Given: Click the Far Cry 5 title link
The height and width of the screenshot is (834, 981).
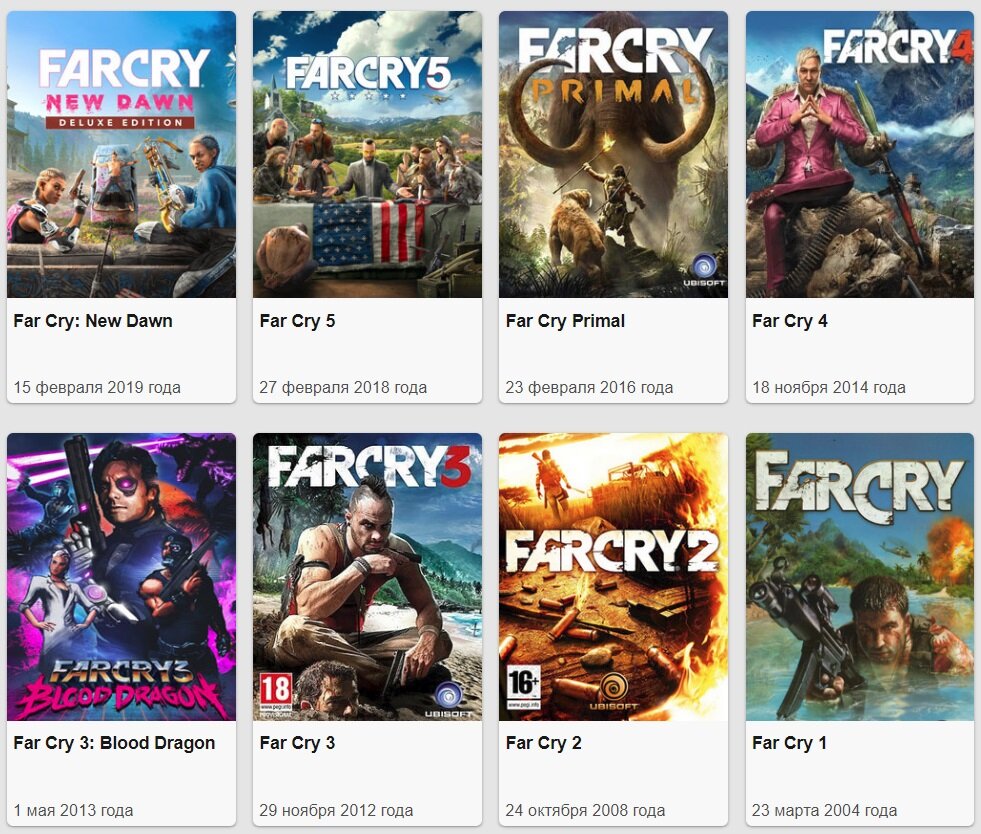Looking at the screenshot, I should 297,321.
